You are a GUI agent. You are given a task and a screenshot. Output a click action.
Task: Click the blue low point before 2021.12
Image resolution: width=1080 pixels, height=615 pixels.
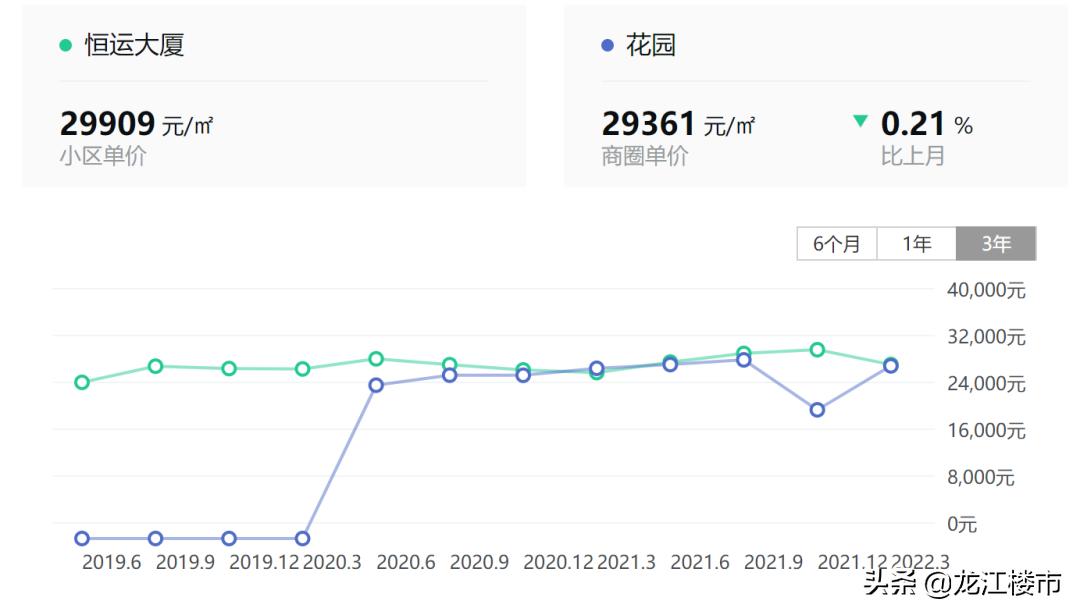[817, 410]
